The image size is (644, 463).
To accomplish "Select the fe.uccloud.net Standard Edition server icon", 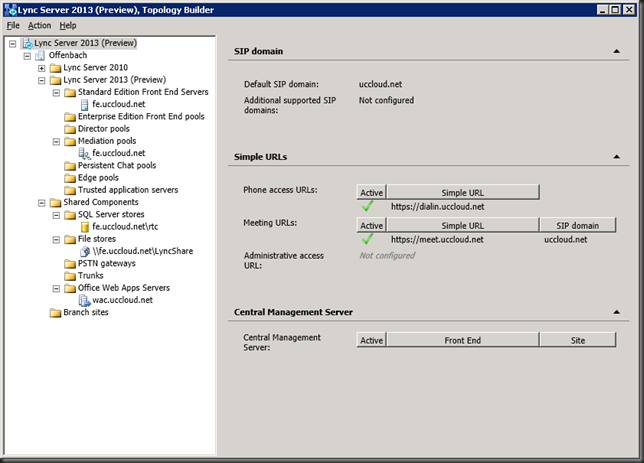I will pyautogui.click(x=84, y=104).
